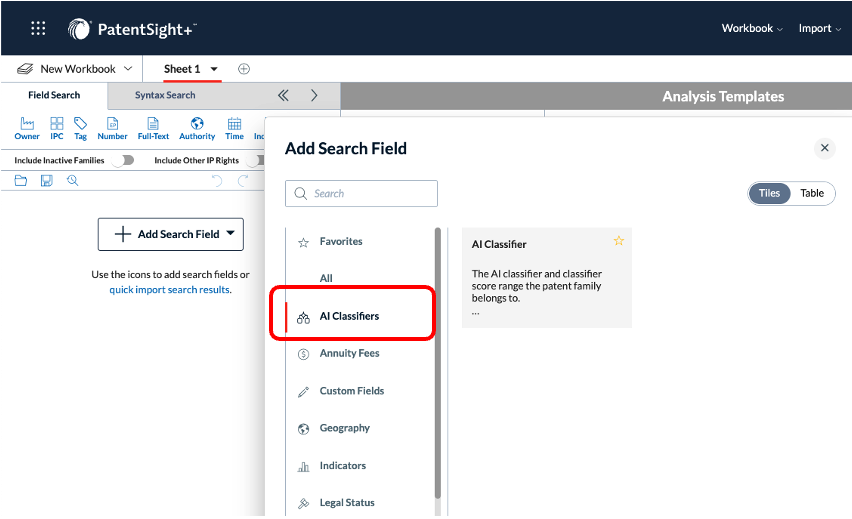Image resolution: width=852 pixels, height=519 pixels.
Task: Switch view to Tiles
Action: pos(769,193)
